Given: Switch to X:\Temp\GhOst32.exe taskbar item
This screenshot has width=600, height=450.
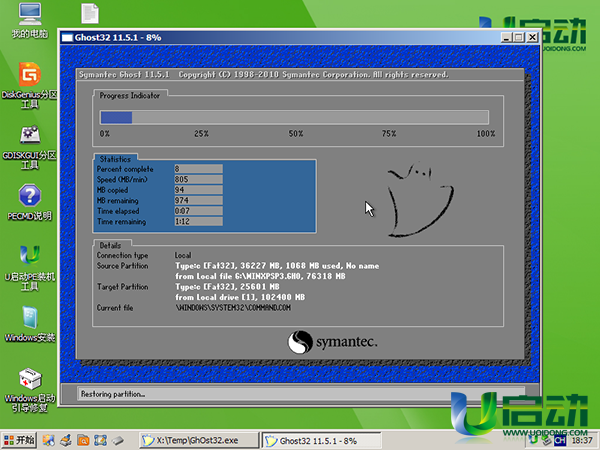Looking at the screenshot, I should [x=194, y=440].
